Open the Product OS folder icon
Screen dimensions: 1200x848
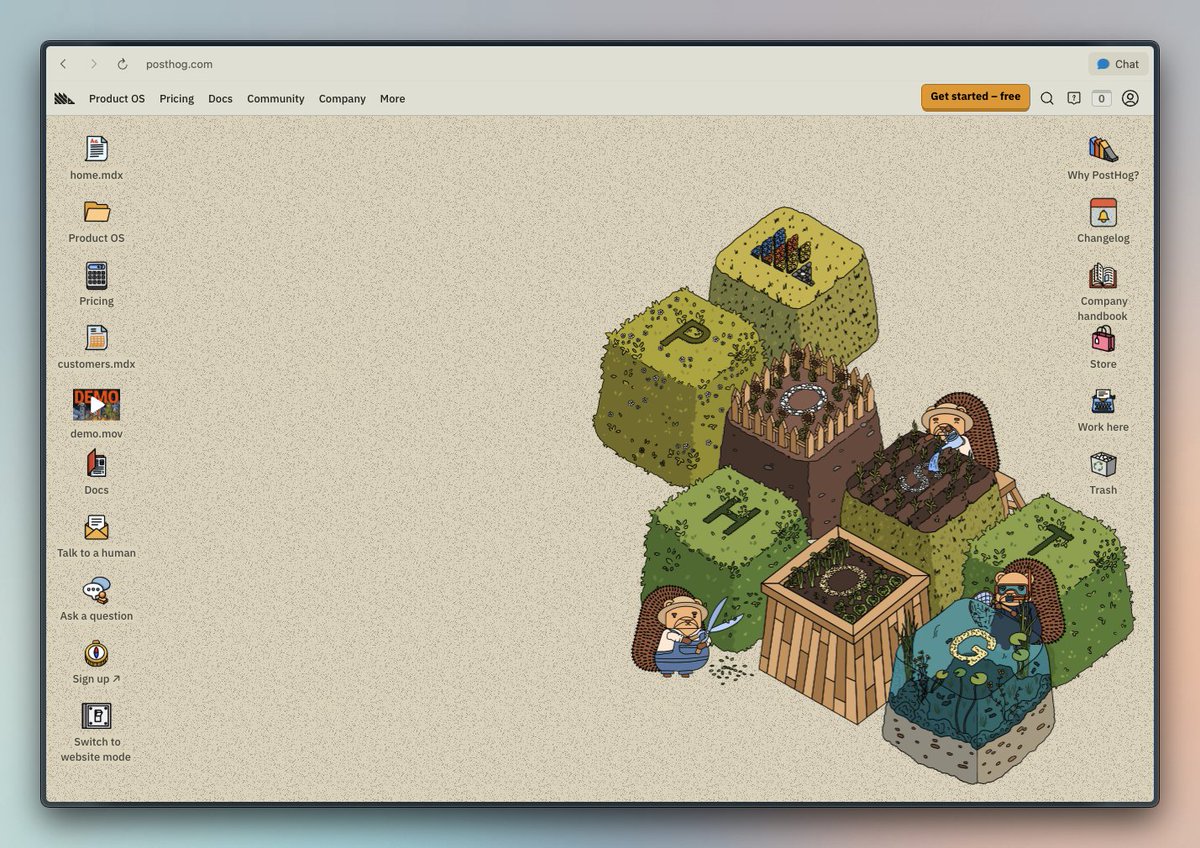pyautogui.click(x=97, y=211)
